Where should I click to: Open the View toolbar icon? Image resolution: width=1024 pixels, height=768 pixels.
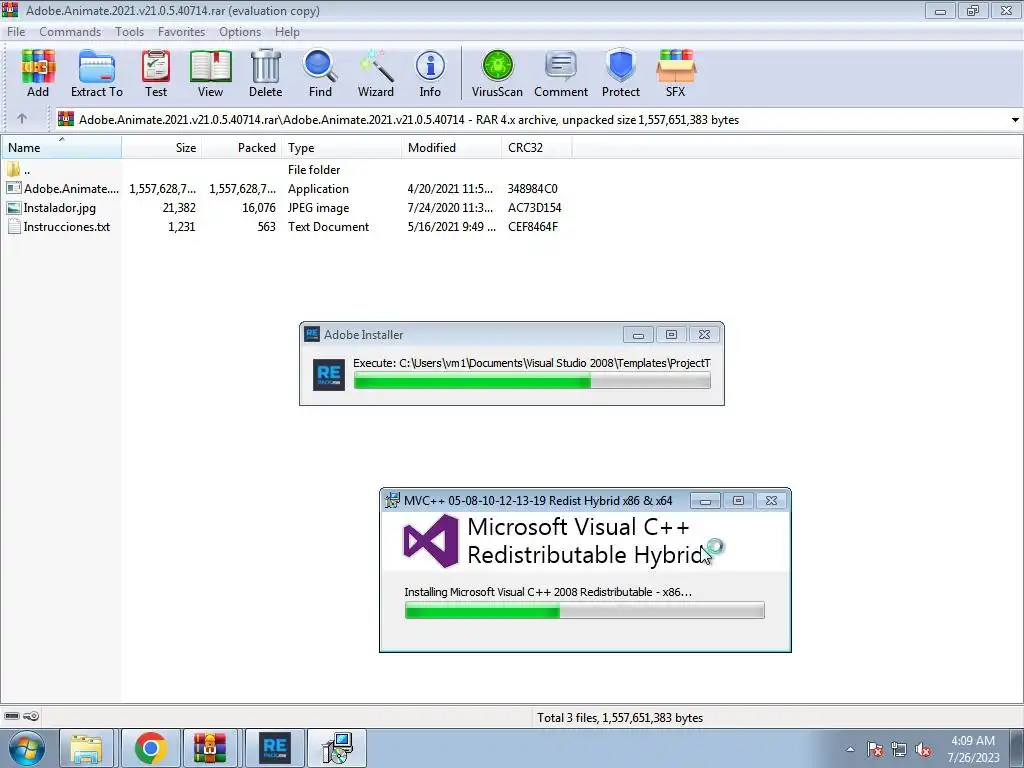click(x=210, y=73)
